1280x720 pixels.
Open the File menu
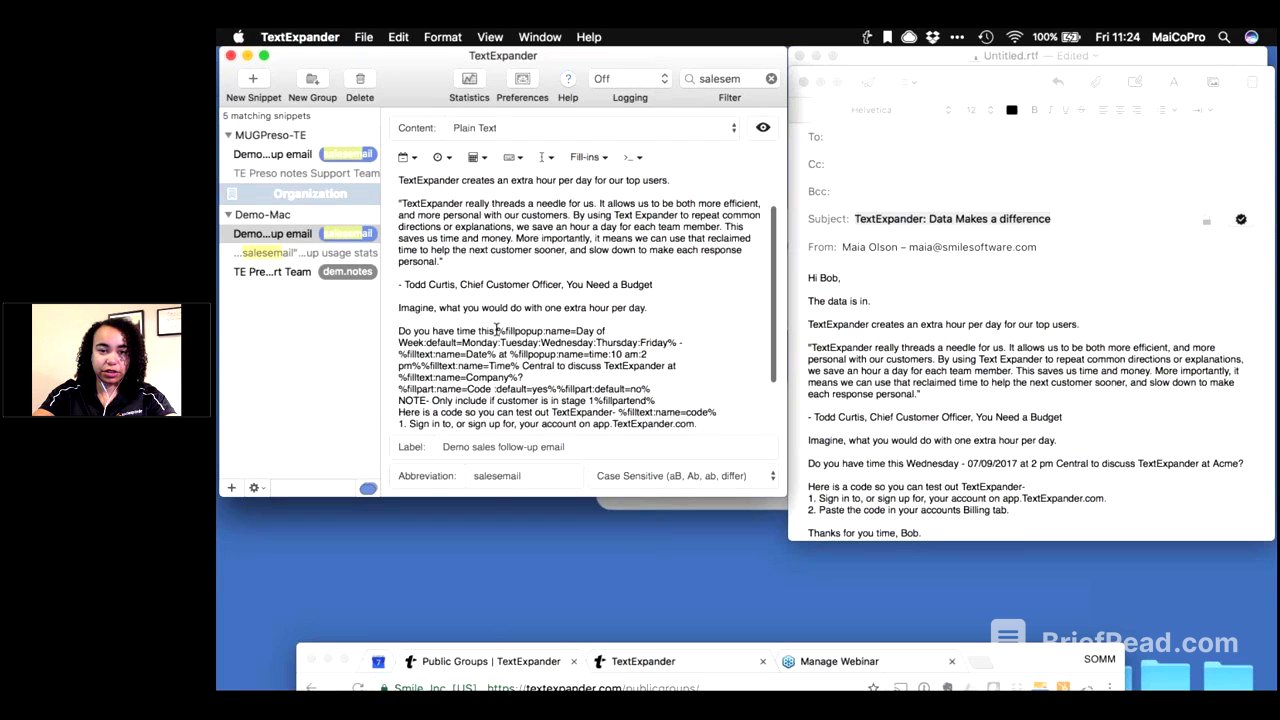[364, 37]
